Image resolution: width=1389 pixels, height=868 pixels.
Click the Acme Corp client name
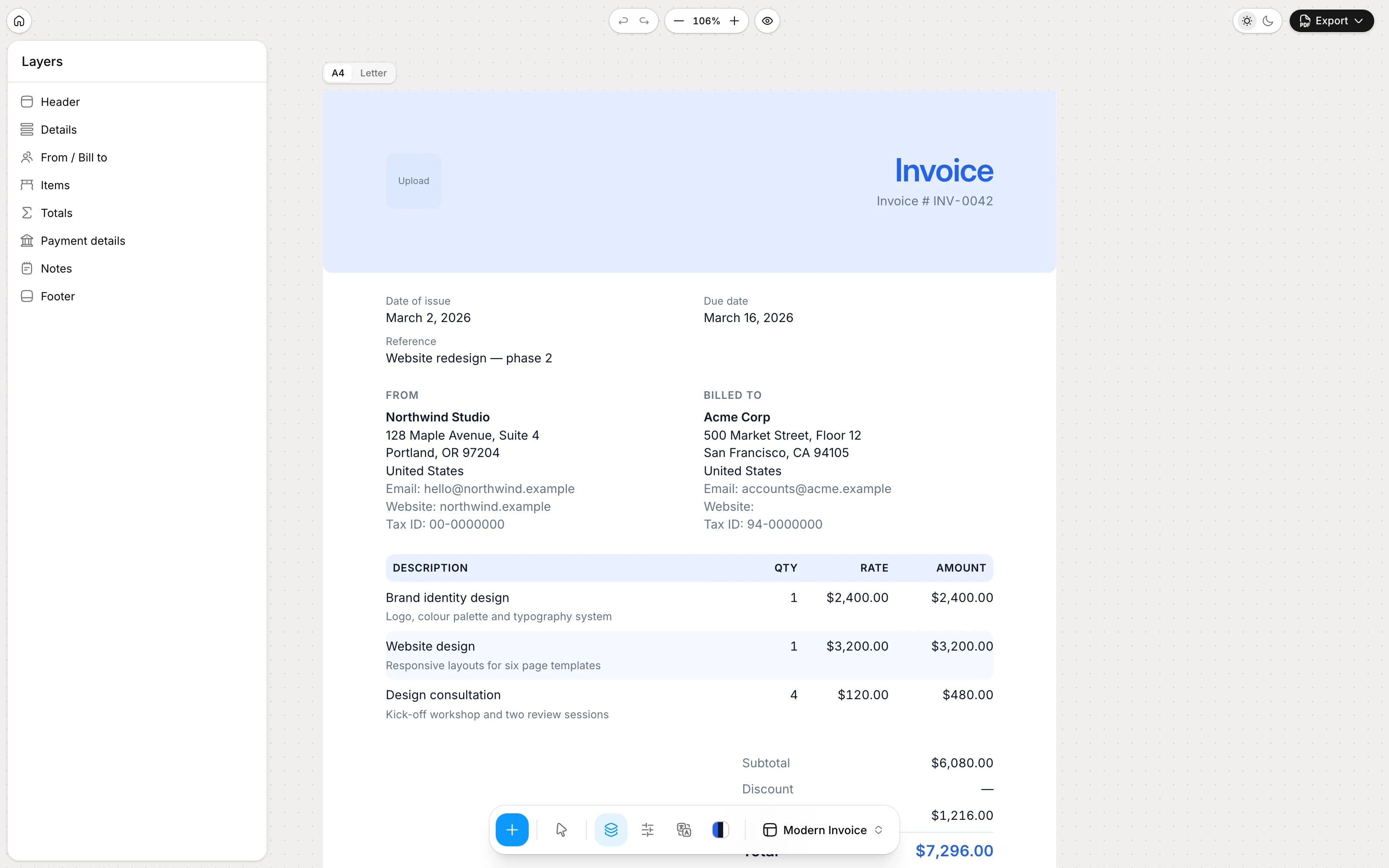tap(737, 418)
